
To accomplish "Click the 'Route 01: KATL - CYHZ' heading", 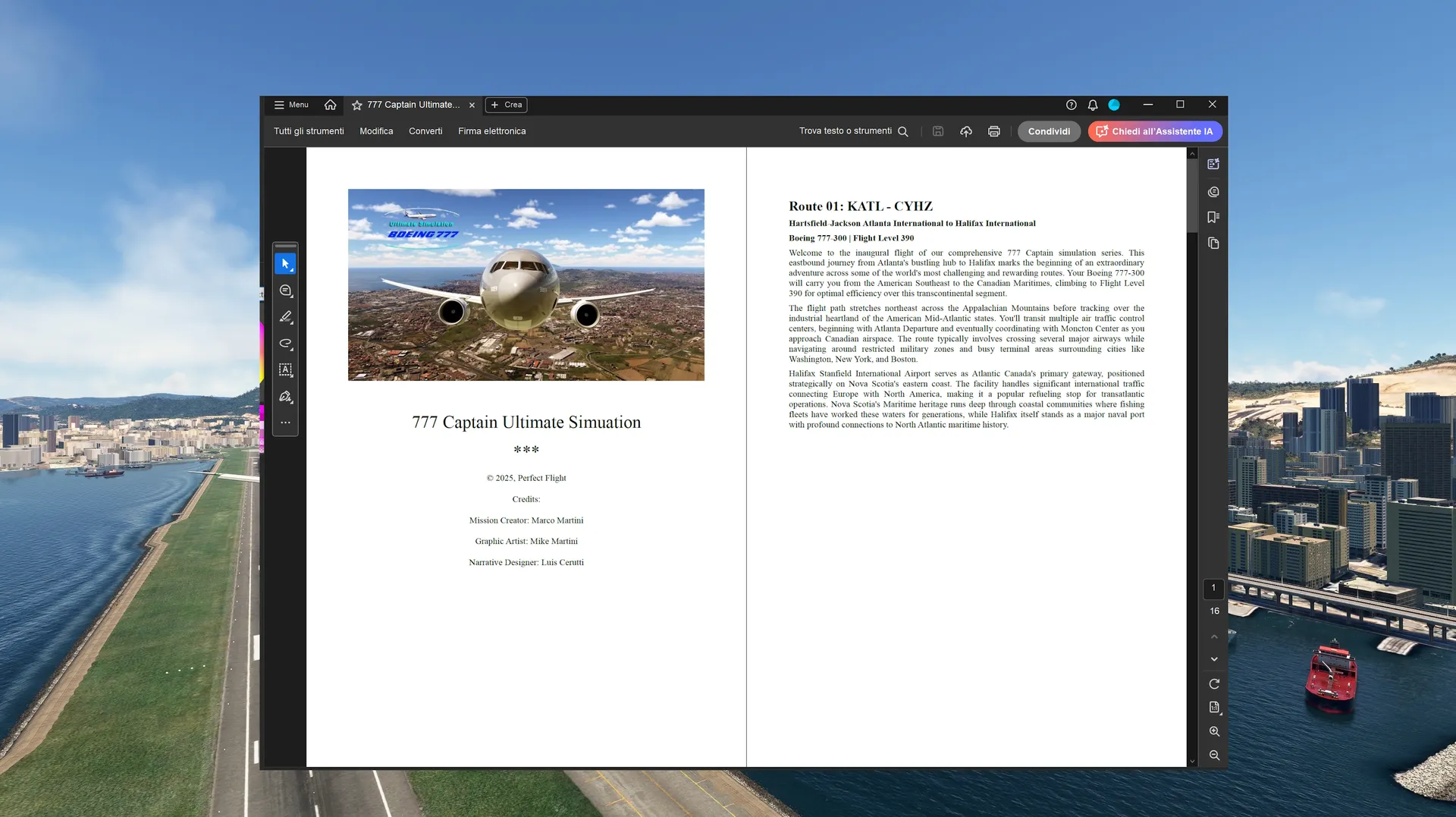I will tap(861, 206).
